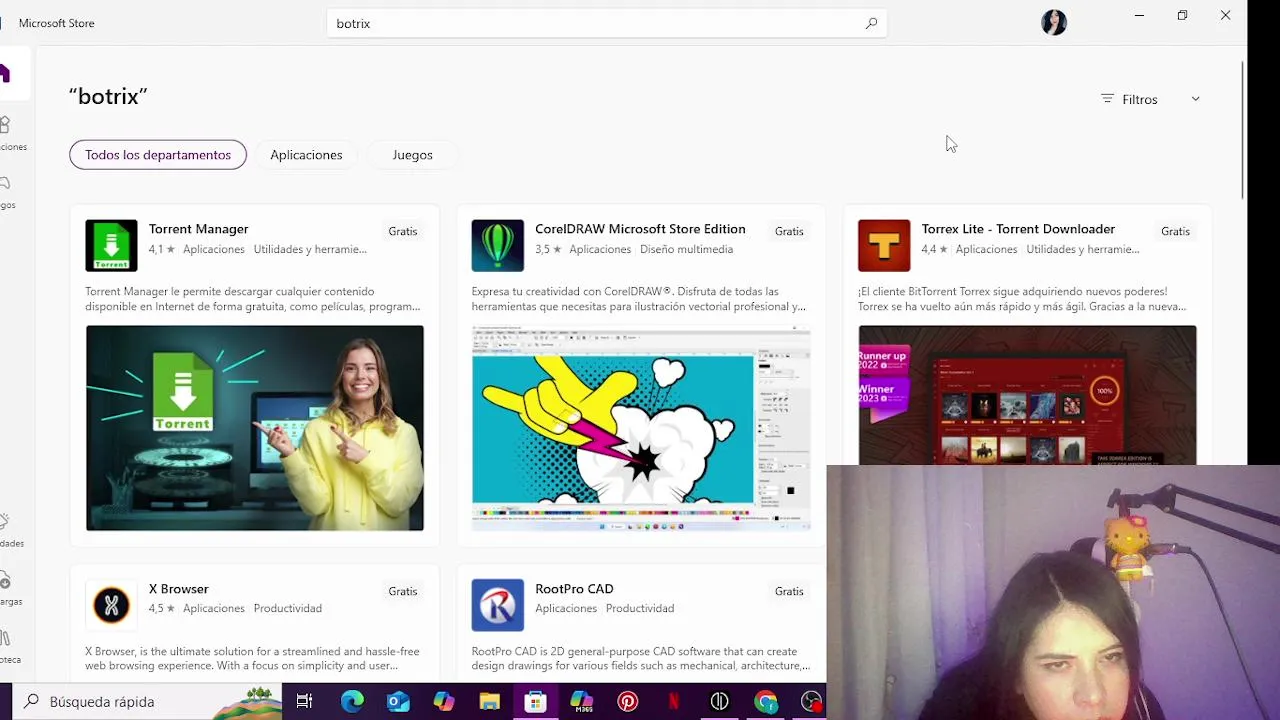Launch Netflix from taskbar
This screenshot has width=1280, height=720.
(x=673, y=701)
